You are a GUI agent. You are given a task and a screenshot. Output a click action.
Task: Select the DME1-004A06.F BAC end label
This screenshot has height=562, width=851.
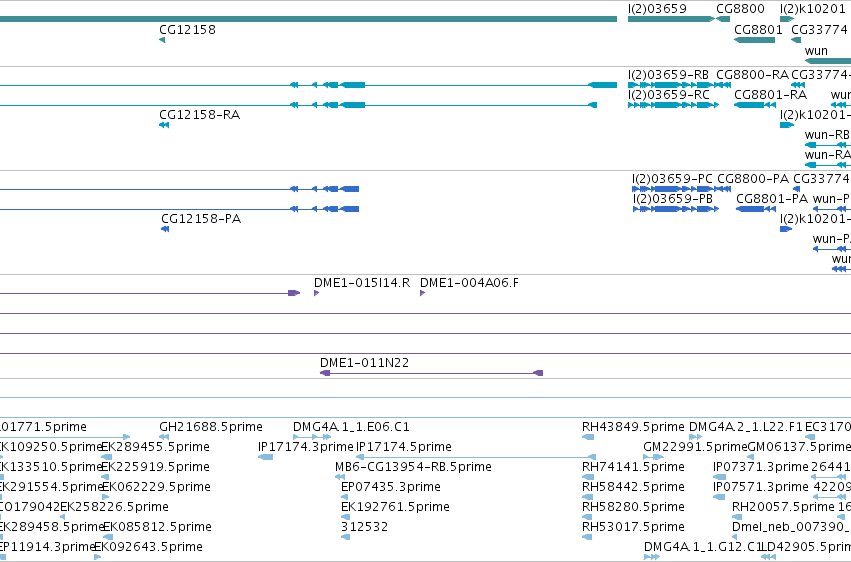point(469,283)
